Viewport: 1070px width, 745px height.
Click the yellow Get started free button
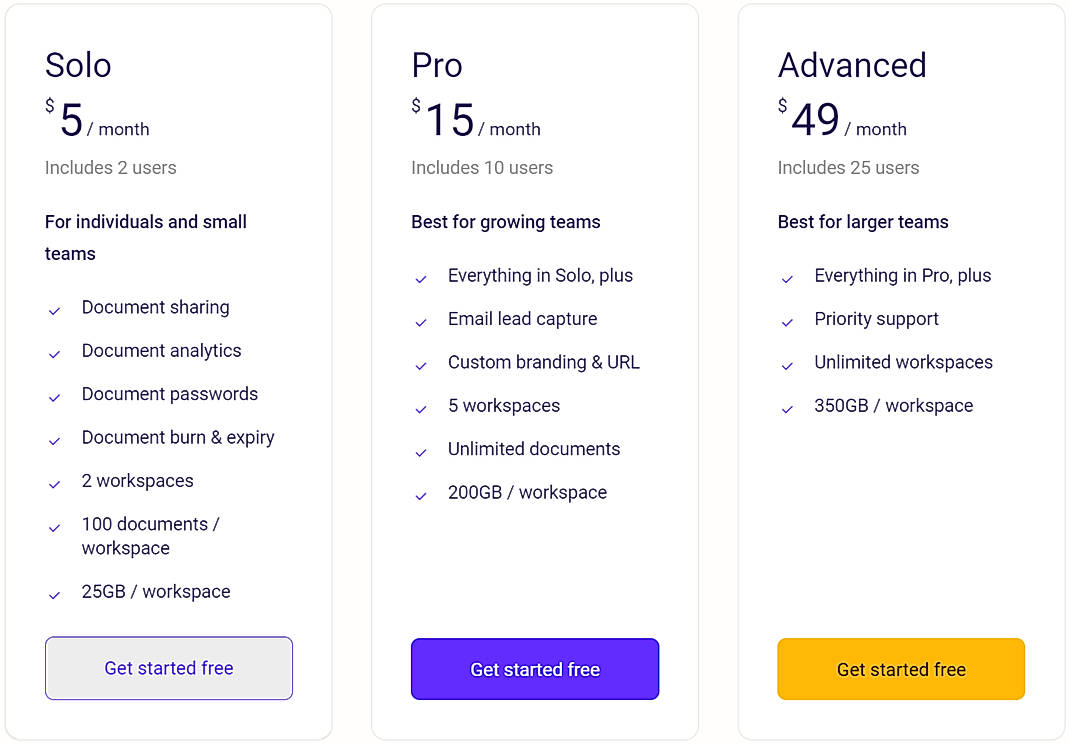click(900, 668)
